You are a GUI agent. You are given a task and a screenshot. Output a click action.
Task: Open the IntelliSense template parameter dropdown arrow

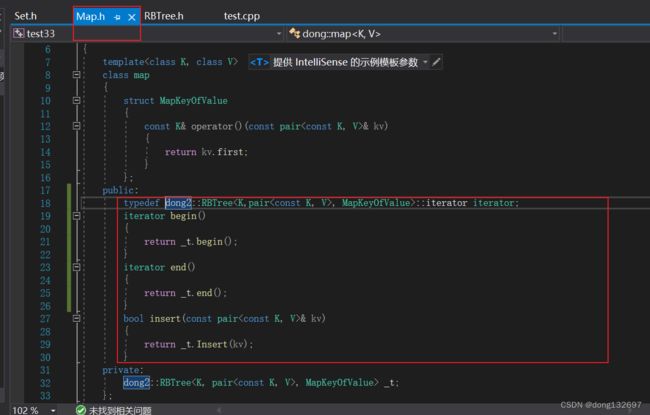(425, 62)
